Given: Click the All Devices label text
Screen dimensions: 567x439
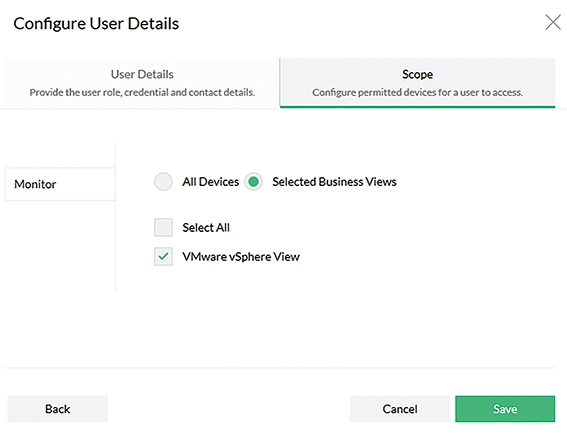Looking at the screenshot, I should coord(210,182).
